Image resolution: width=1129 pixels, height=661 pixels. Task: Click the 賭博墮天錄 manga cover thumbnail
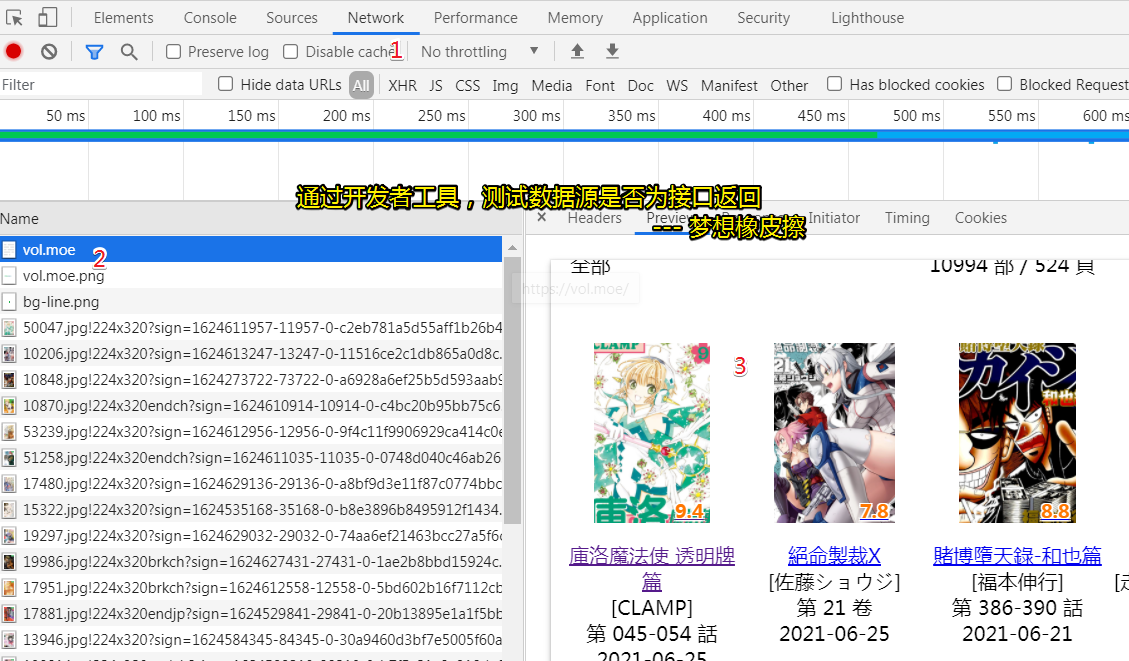(x=1017, y=433)
